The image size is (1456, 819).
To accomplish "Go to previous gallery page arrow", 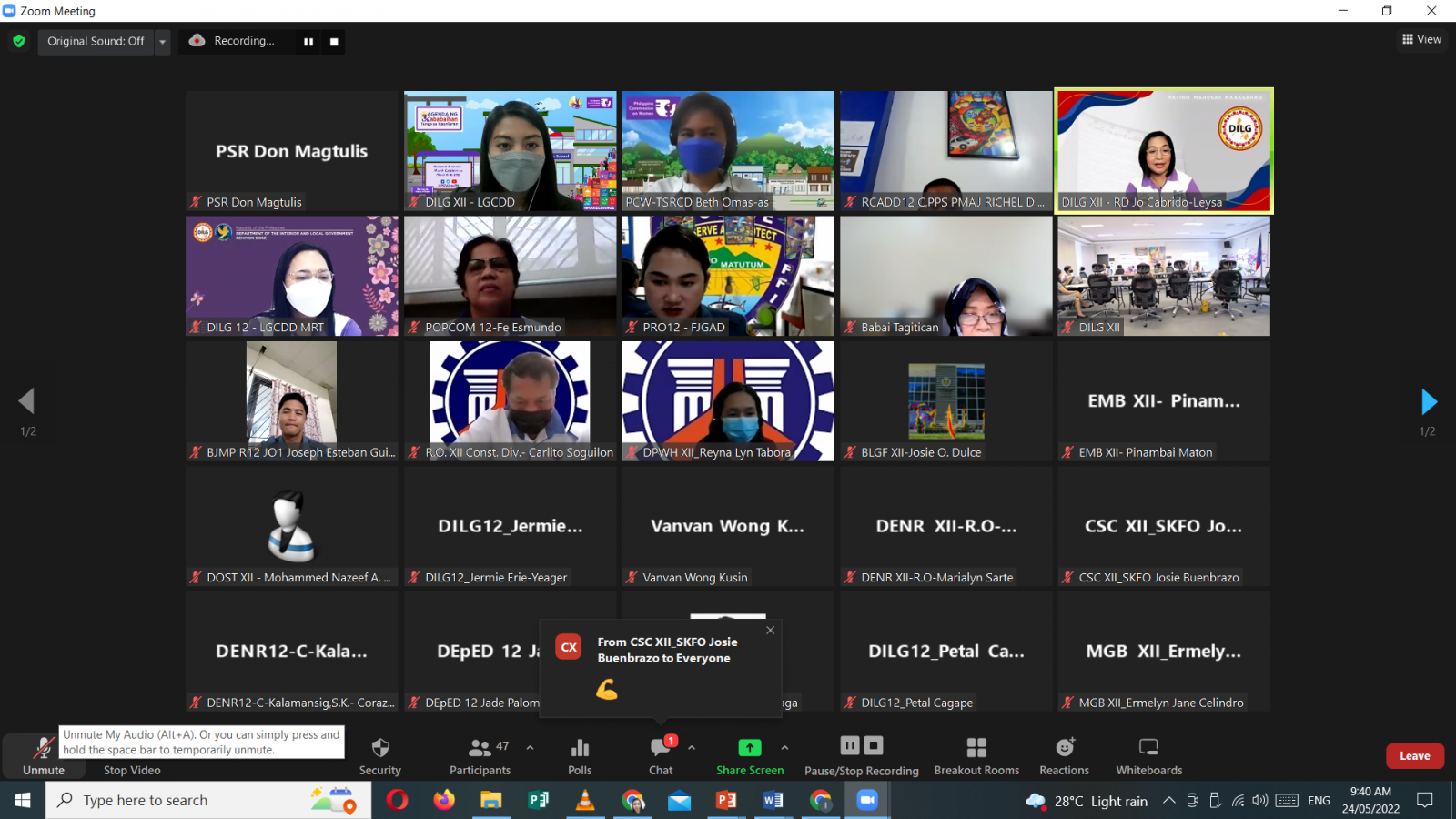I will click(x=26, y=401).
